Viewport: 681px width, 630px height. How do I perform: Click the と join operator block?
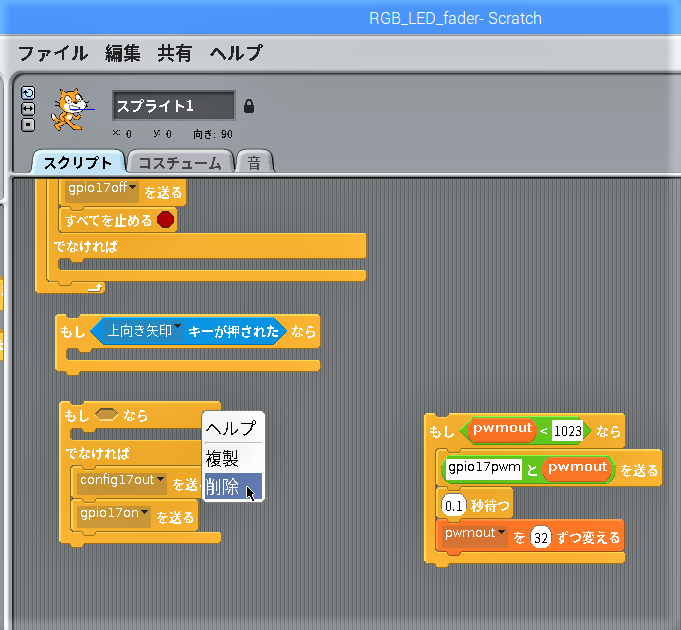coord(532,469)
